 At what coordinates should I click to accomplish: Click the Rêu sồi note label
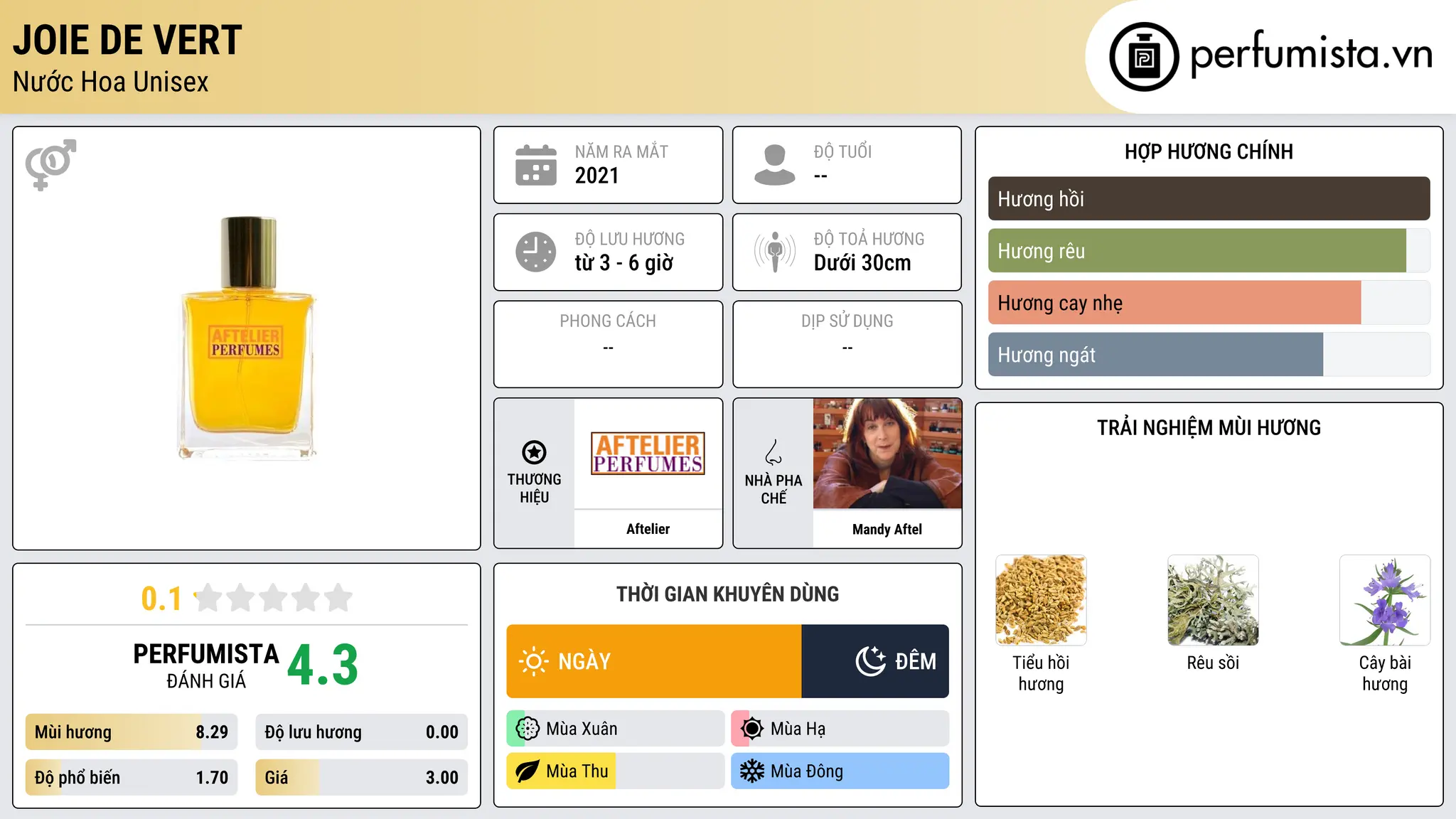1213,663
